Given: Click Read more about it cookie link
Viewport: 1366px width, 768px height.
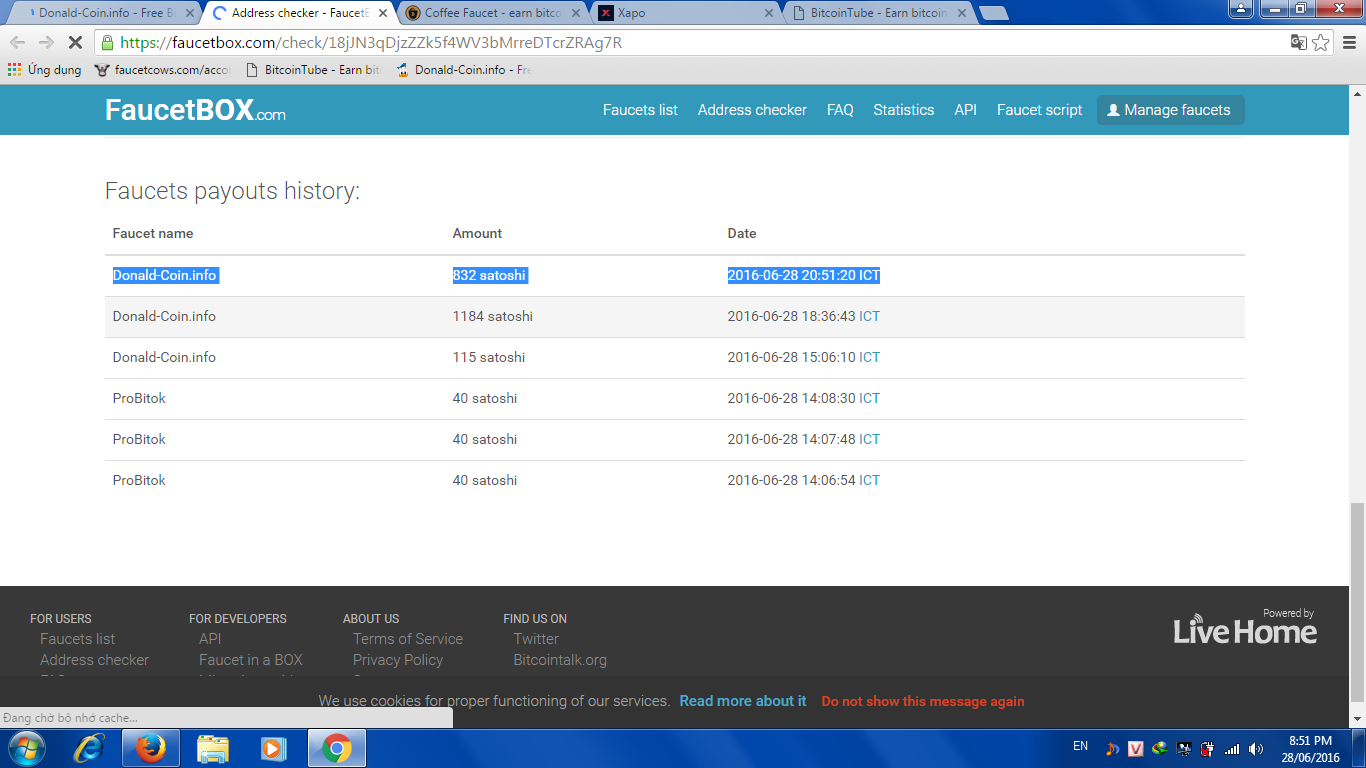Looking at the screenshot, I should [743, 701].
